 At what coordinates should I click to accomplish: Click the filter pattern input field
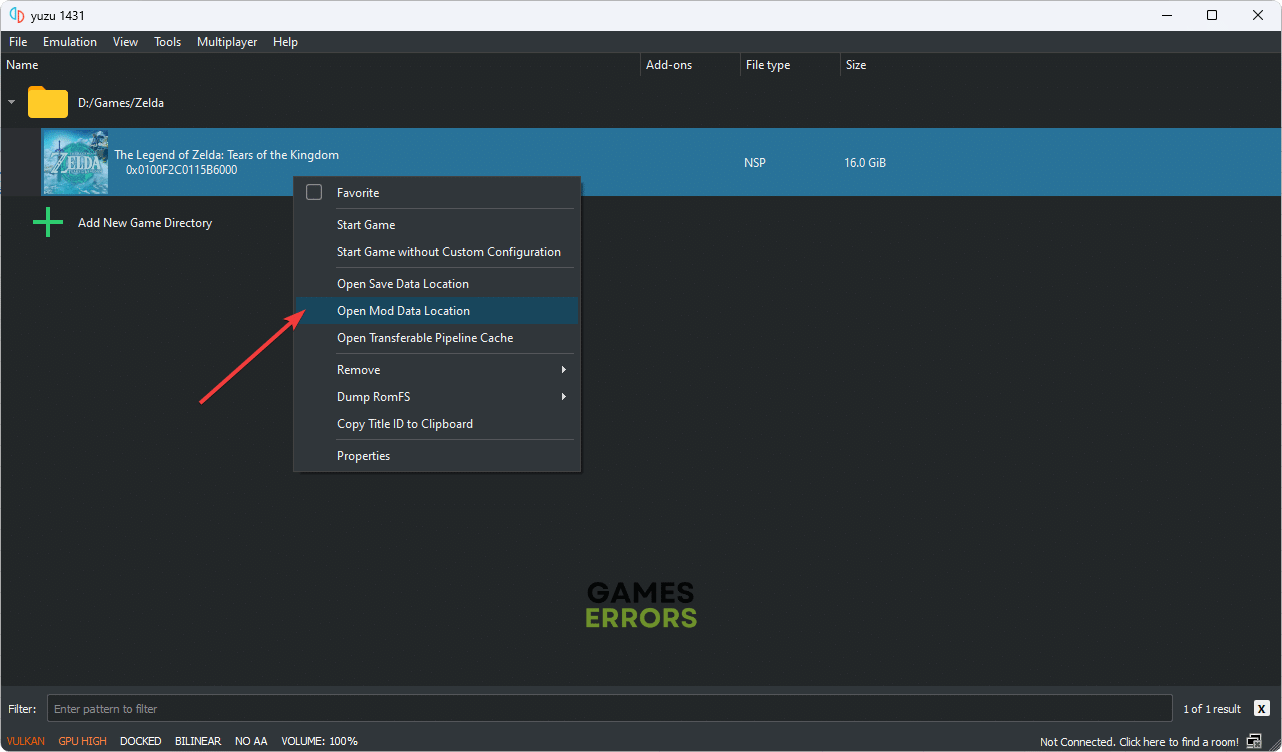[609, 709]
